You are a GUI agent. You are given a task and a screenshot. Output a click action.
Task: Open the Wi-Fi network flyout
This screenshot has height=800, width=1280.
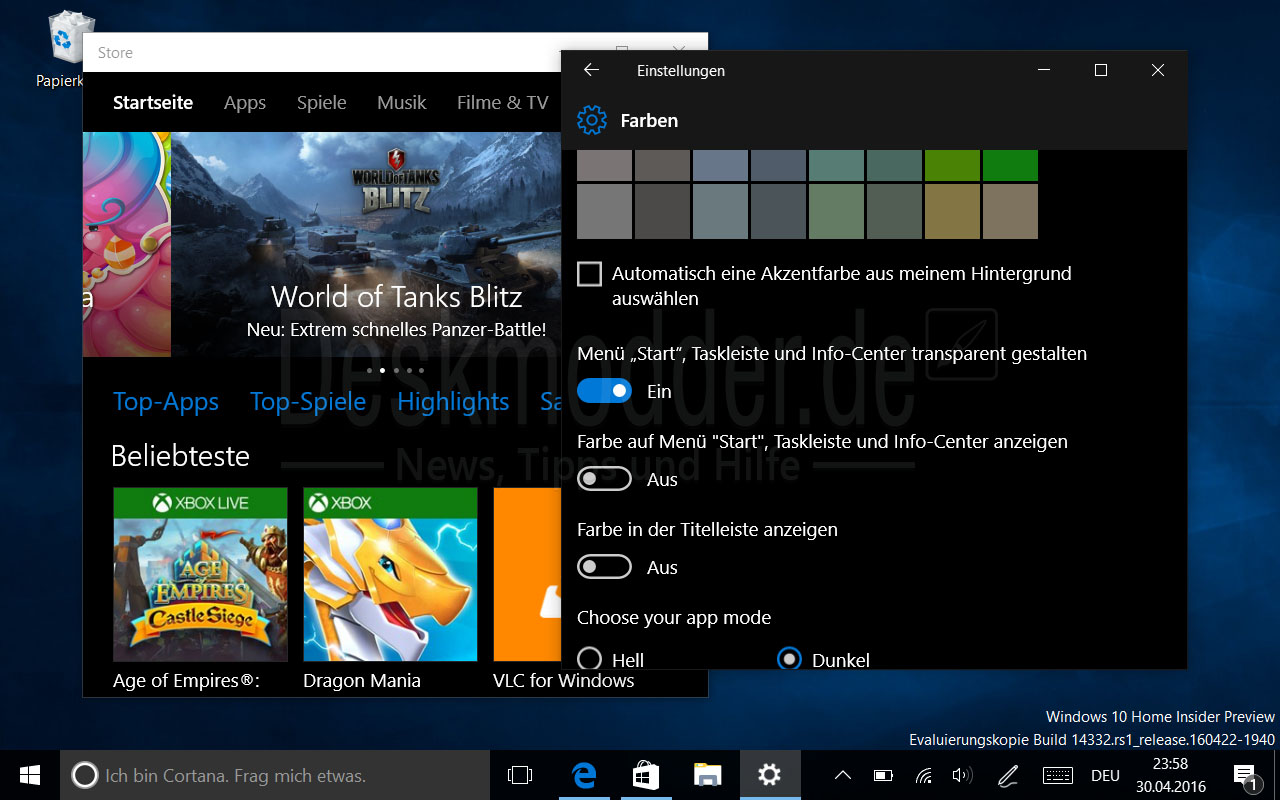[x=924, y=775]
